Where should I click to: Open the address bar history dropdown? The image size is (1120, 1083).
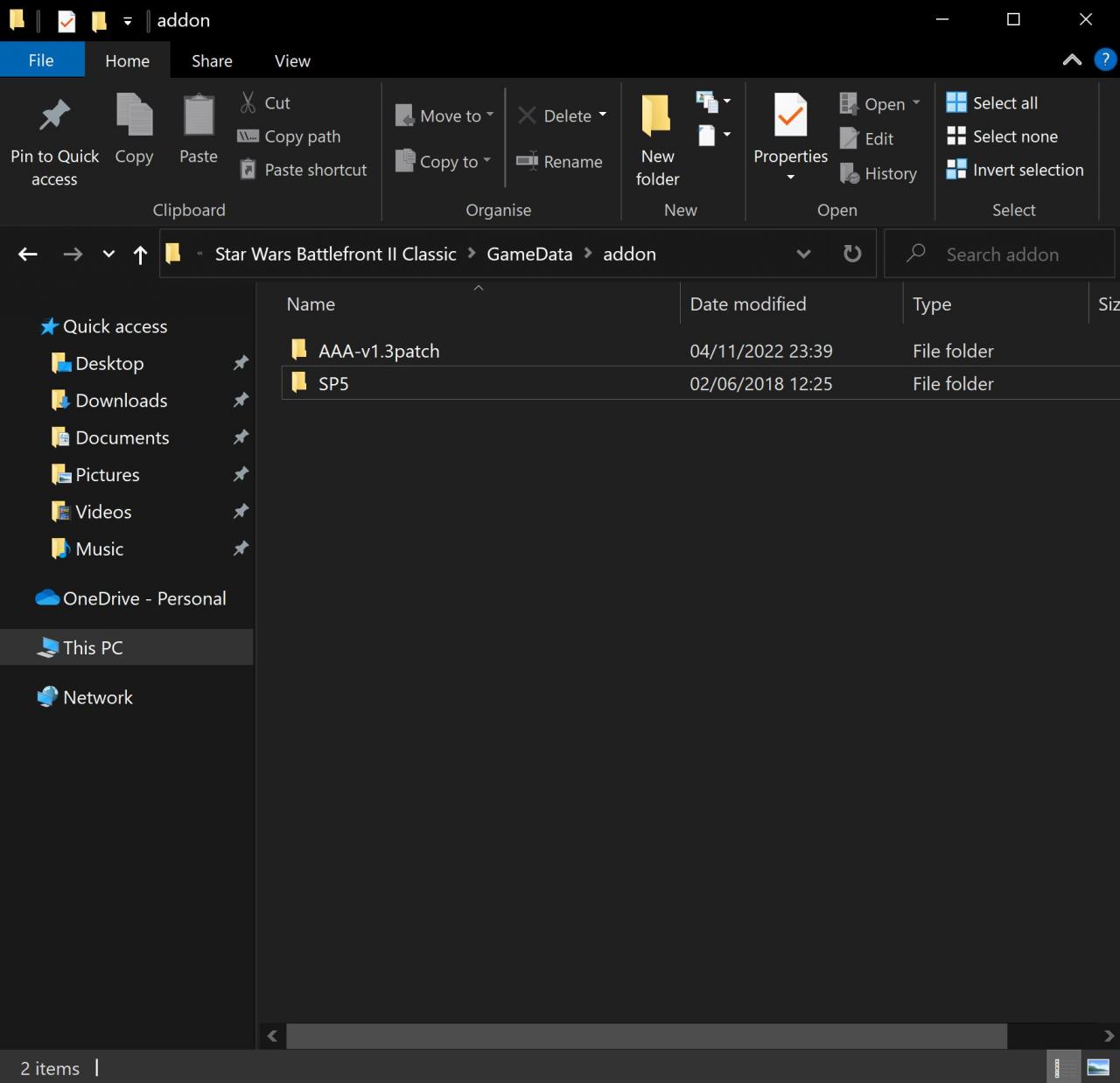click(x=803, y=255)
